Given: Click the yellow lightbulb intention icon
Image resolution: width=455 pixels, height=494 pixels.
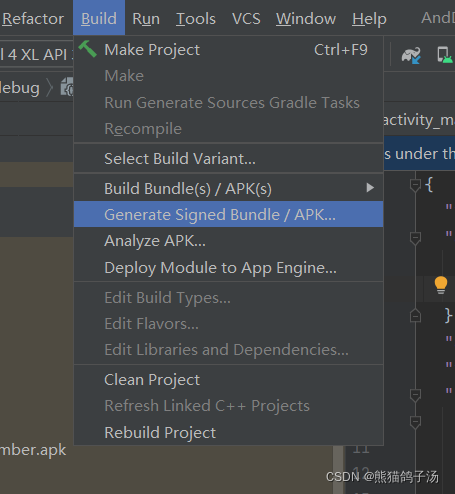Looking at the screenshot, I should point(441,285).
